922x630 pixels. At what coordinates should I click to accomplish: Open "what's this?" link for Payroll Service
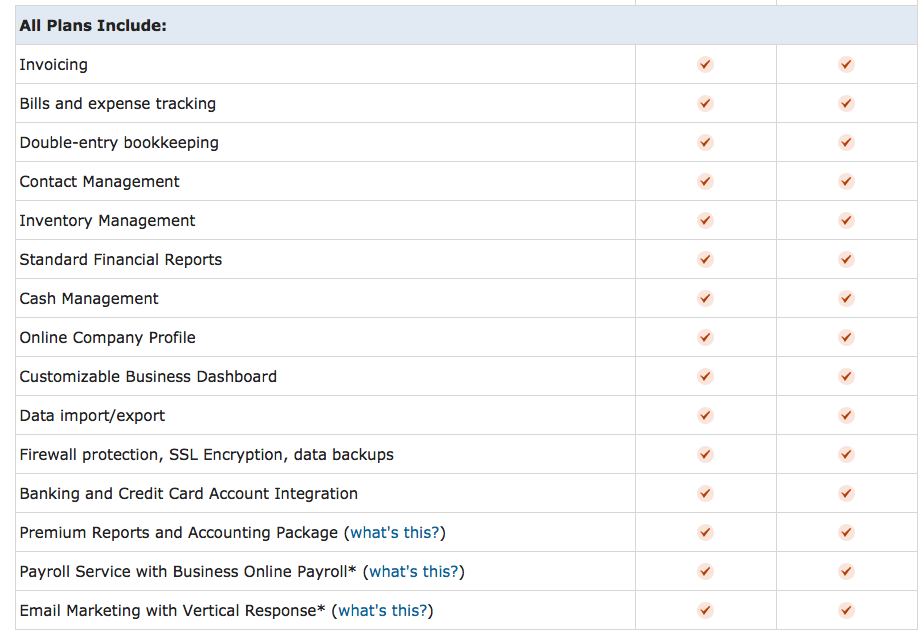pos(413,571)
